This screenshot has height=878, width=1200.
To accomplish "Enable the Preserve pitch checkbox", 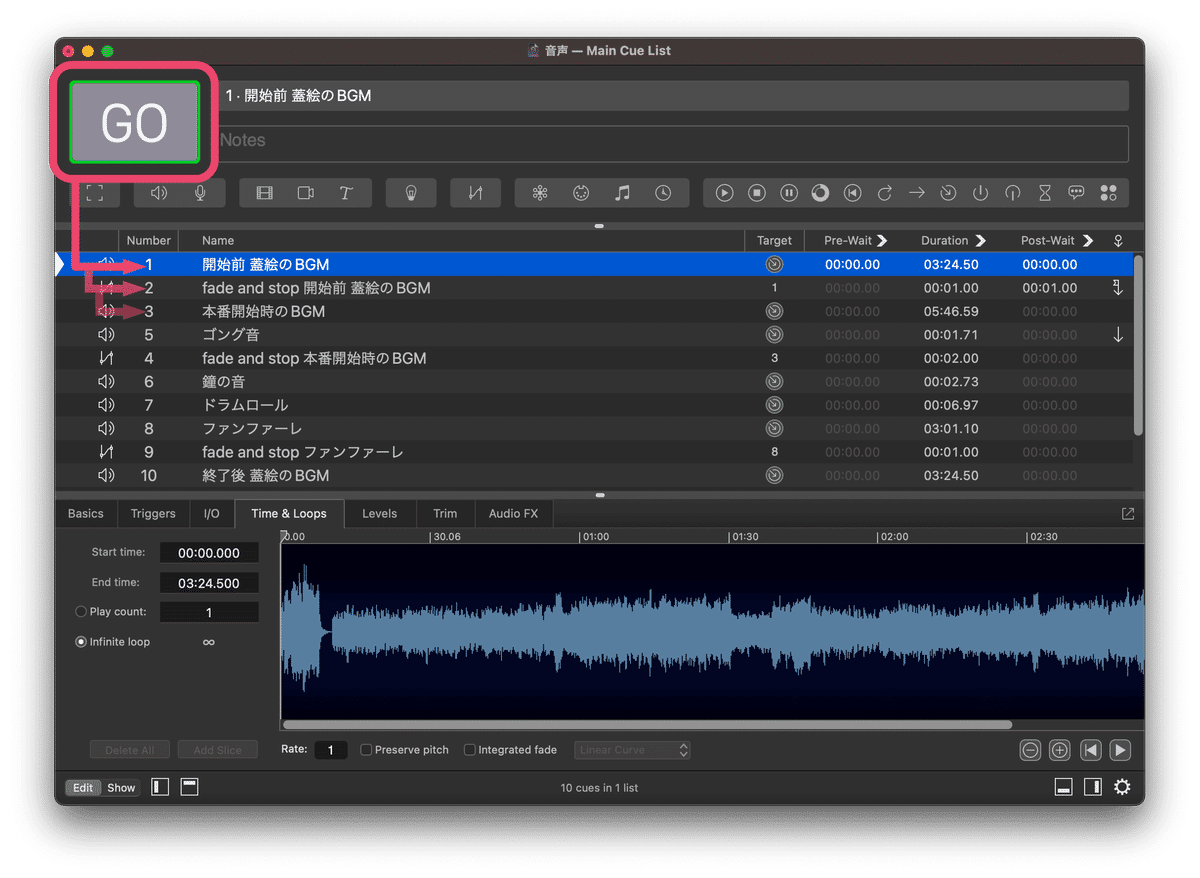I will point(366,749).
